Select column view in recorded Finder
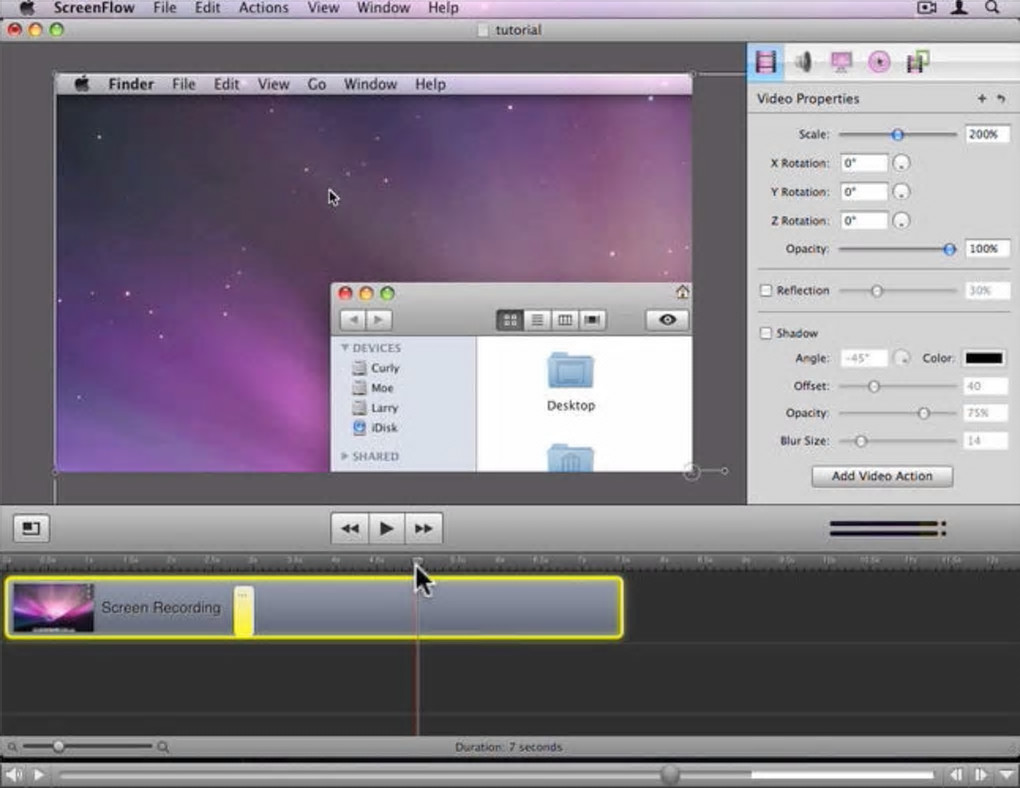 [x=565, y=319]
